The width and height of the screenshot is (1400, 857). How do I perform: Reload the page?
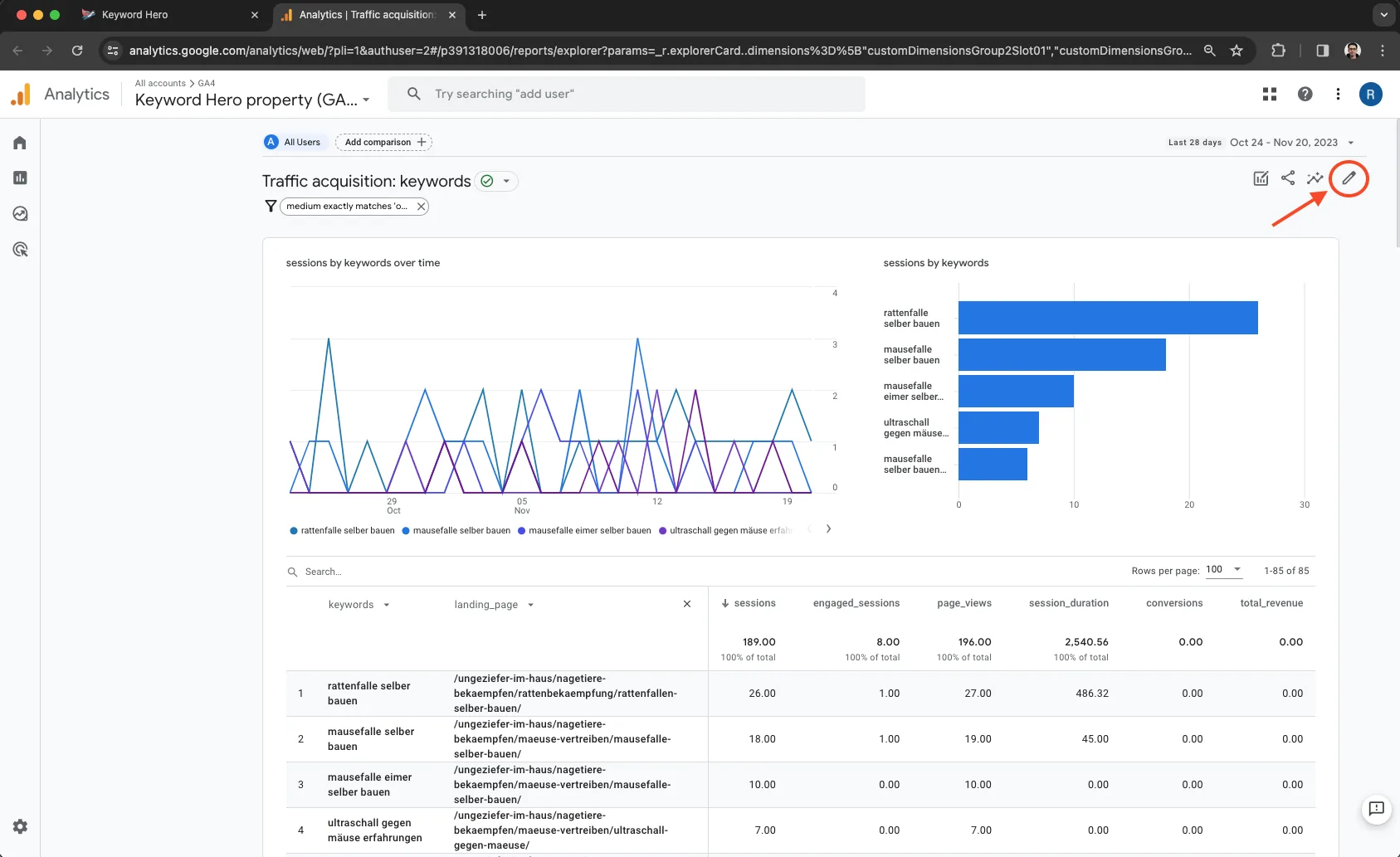click(77, 51)
